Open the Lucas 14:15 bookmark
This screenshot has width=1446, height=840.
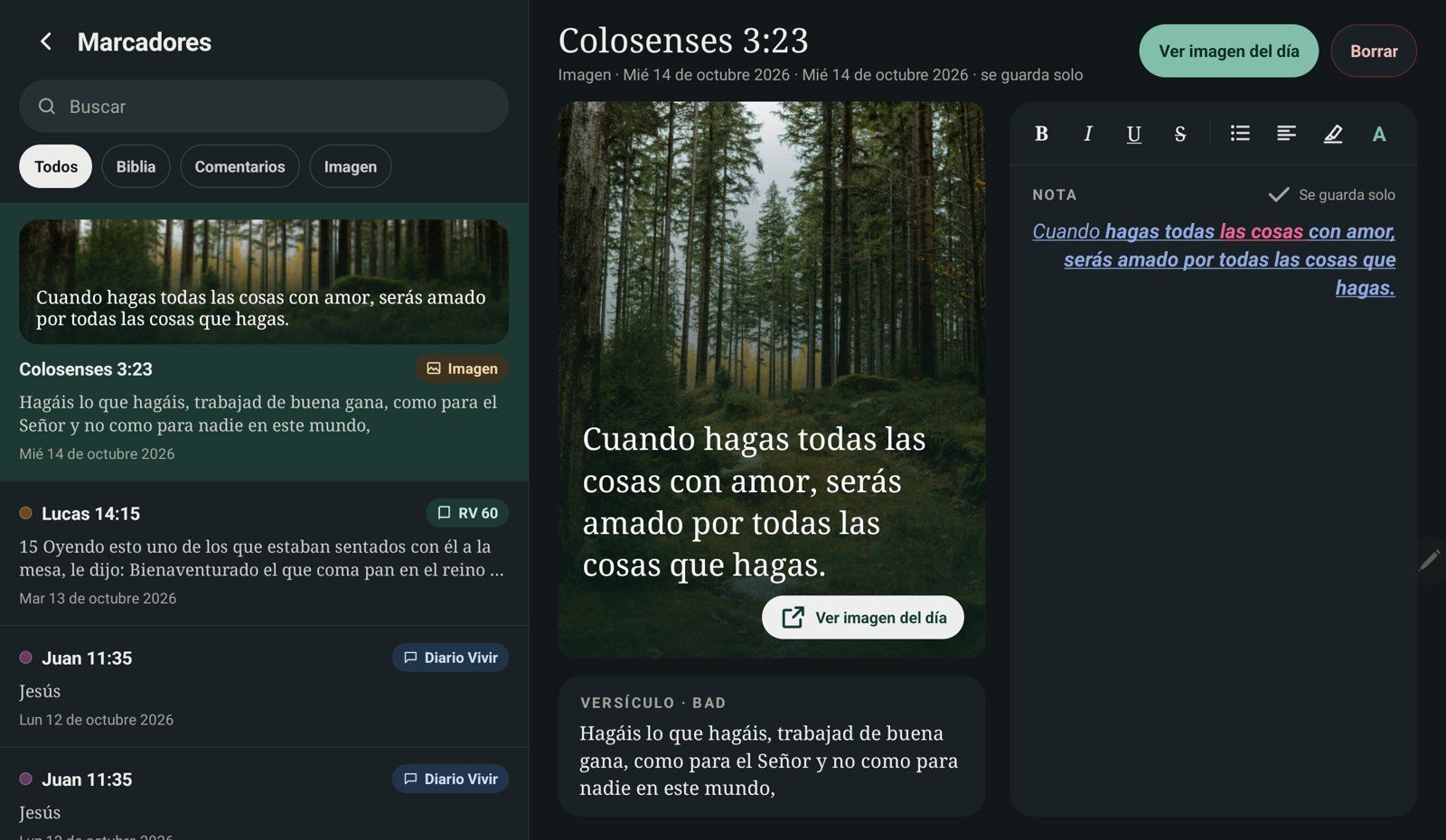click(264, 553)
